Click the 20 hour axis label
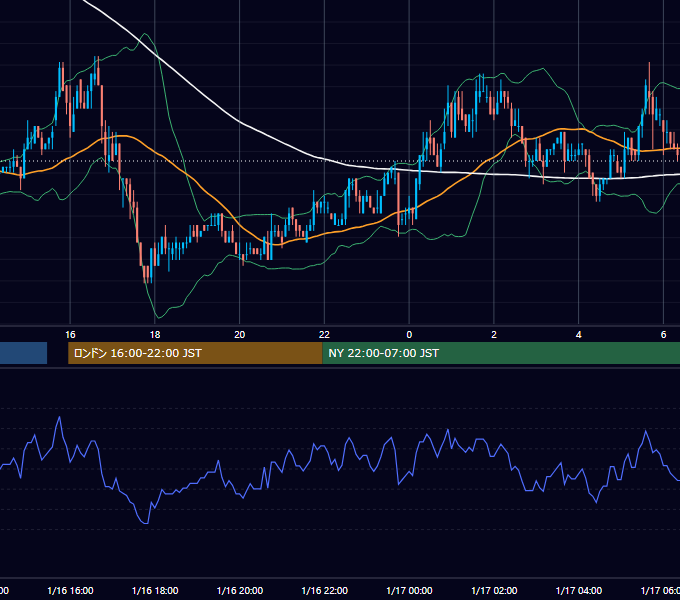The image size is (680, 600). 239,334
